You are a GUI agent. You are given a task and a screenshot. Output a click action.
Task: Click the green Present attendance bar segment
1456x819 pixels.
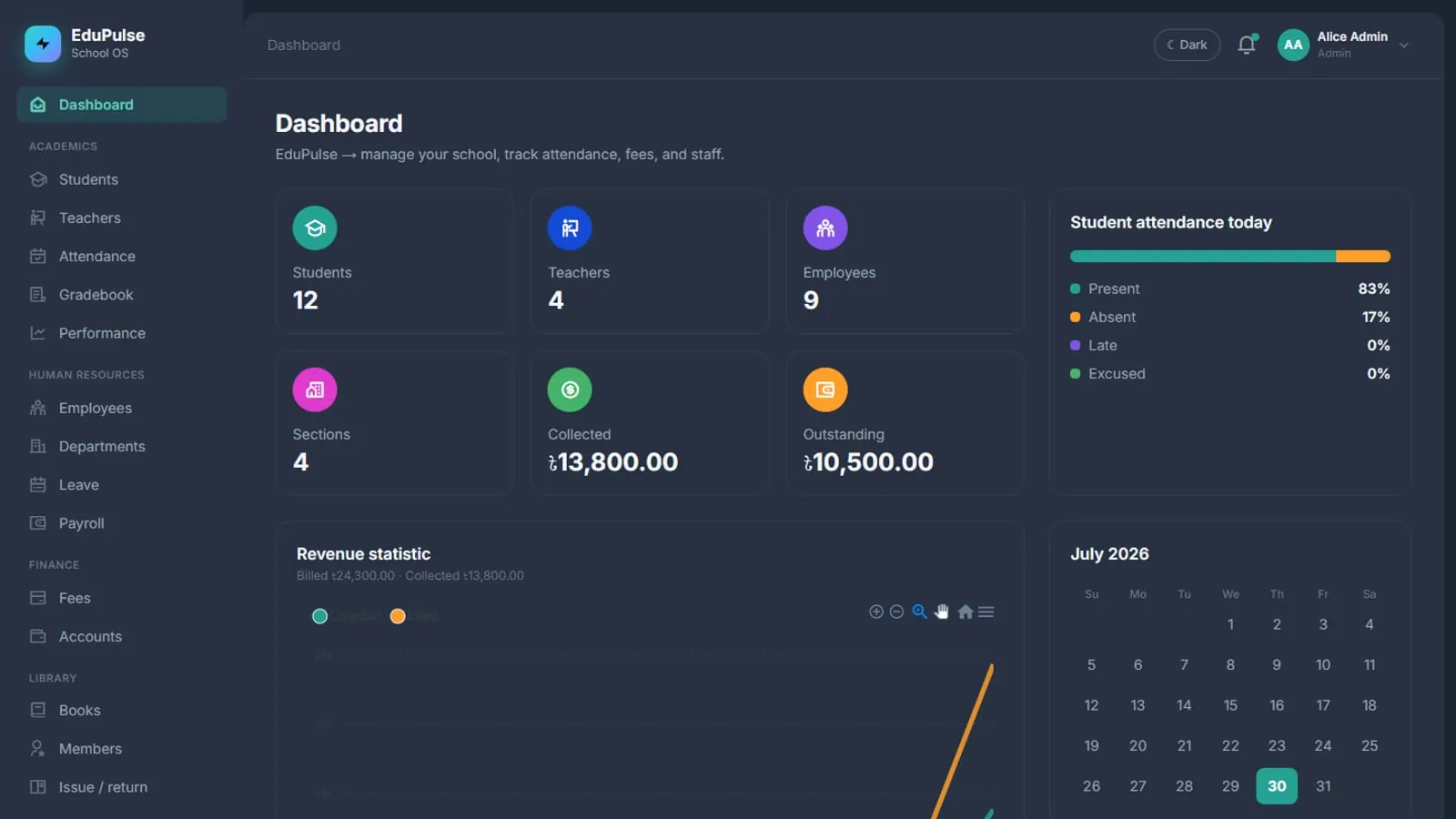1203,257
